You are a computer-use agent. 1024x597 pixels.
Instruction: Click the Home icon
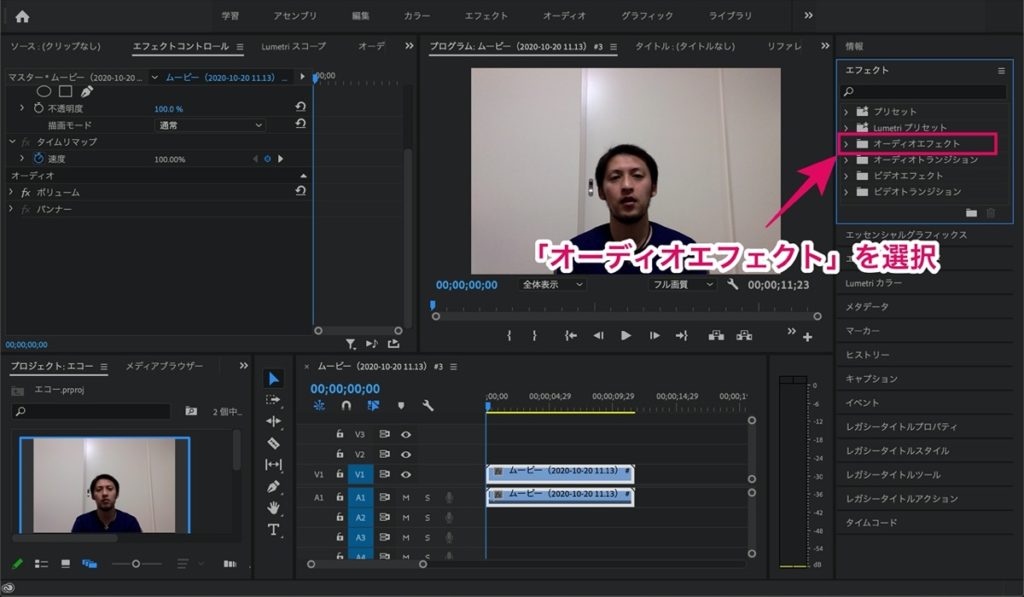(x=22, y=16)
